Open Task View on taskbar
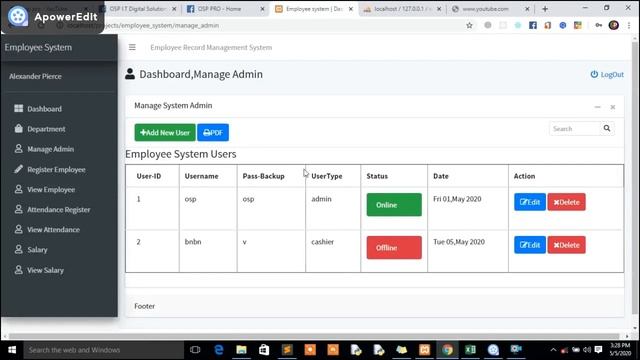Screen dimensions: 640x360 pos(195,350)
